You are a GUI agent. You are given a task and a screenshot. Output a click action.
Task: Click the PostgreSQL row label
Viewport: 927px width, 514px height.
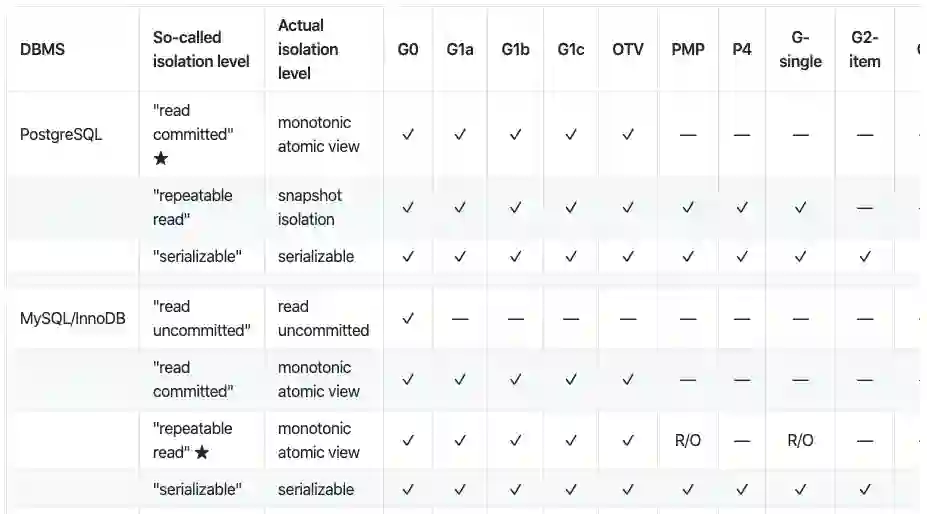tap(61, 135)
